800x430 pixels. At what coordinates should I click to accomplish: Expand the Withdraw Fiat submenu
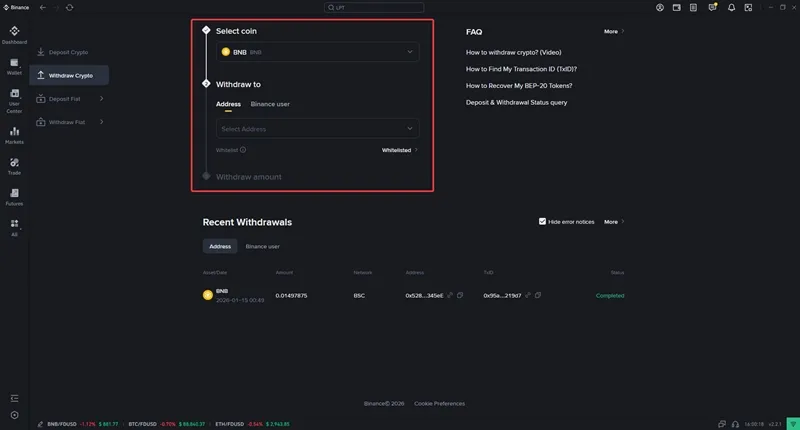pyautogui.click(x=101, y=122)
